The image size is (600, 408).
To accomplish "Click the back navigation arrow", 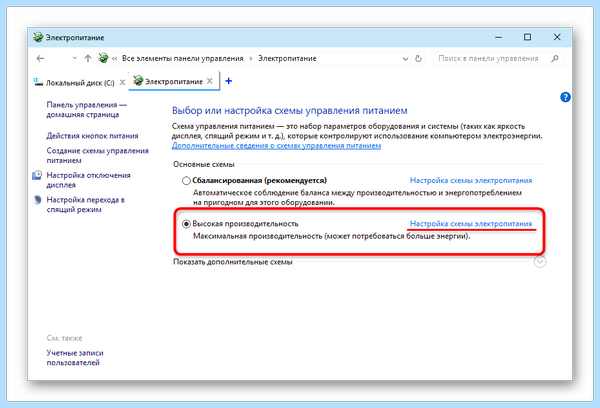I will 40,59.
